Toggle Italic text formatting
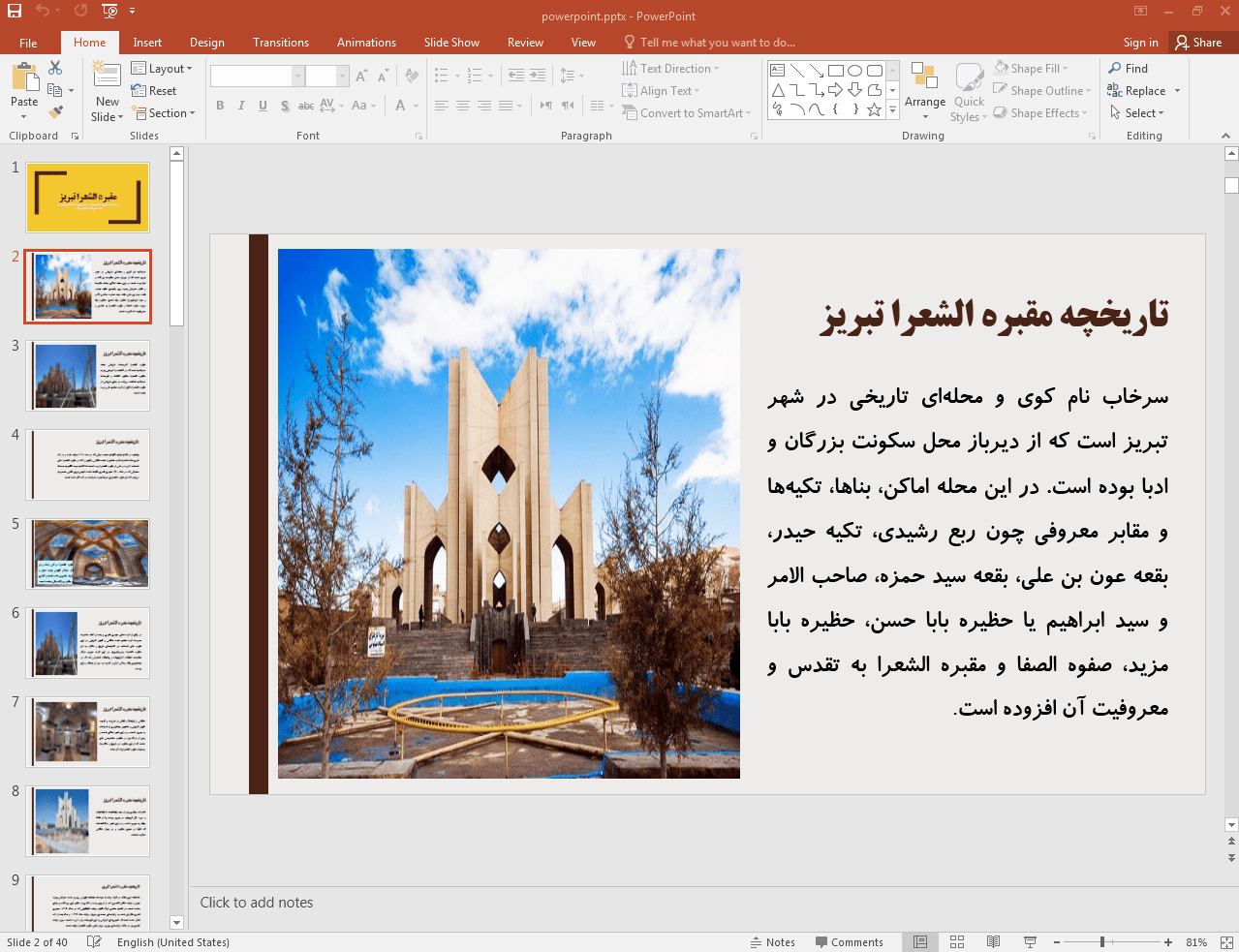The image size is (1239, 952). click(x=241, y=106)
